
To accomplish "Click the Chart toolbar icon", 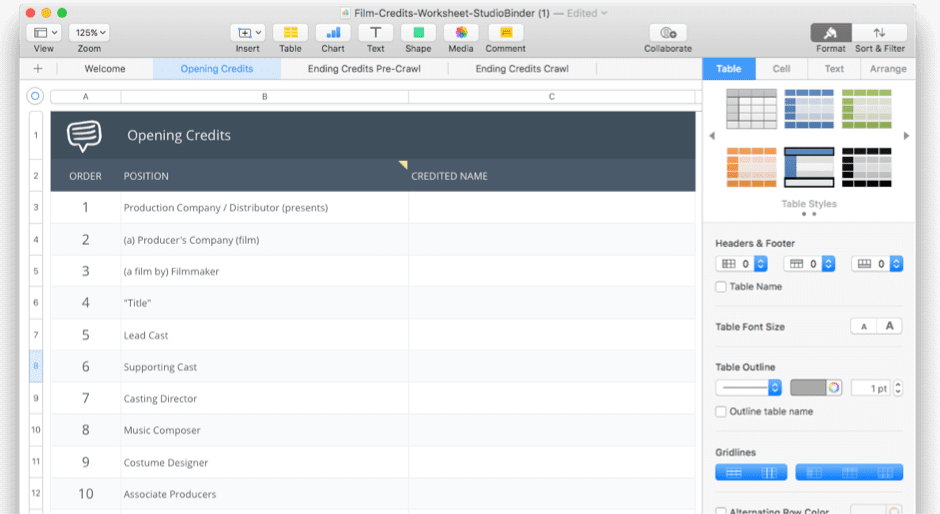I will pyautogui.click(x=333, y=32).
